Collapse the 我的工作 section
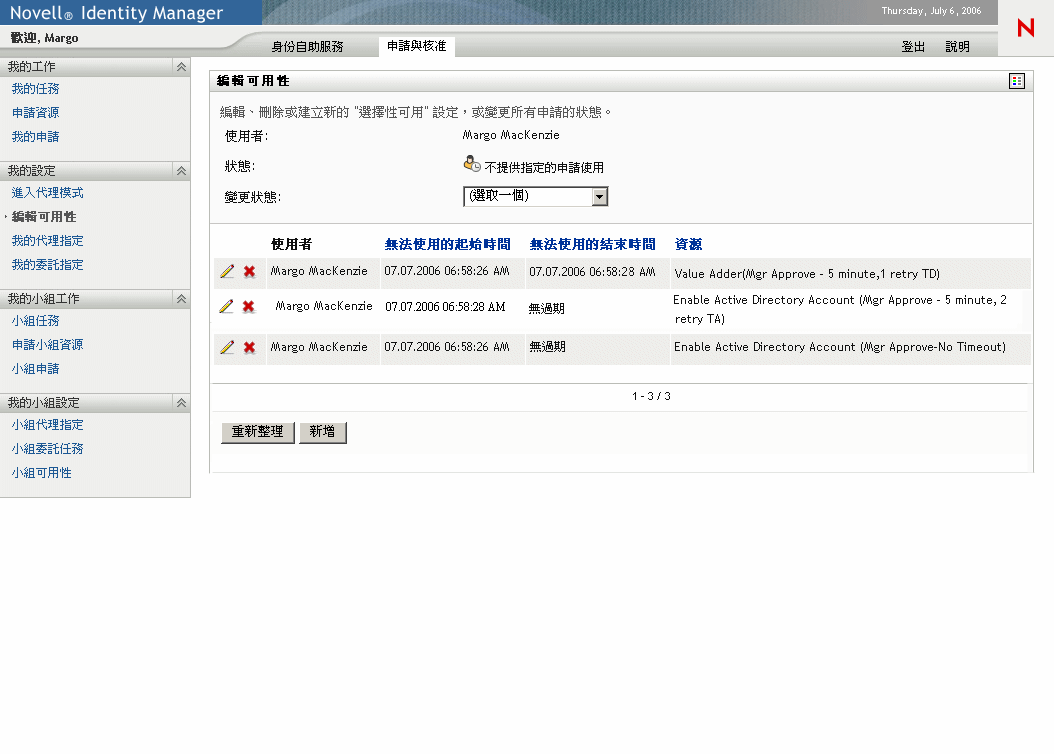Image resolution: width=1054 pixels, height=754 pixels. [181, 67]
